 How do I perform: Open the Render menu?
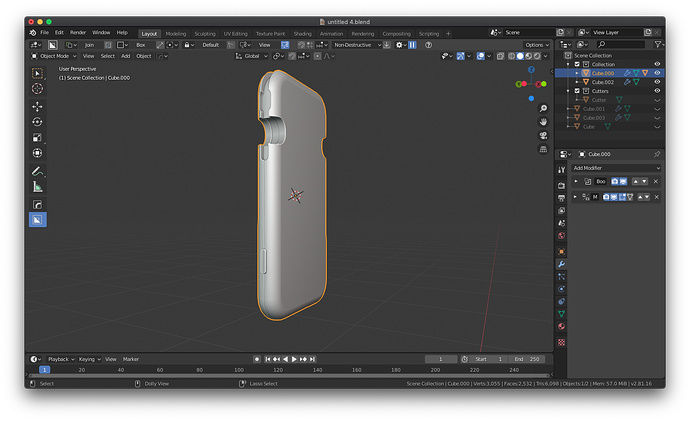tap(78, 33)
